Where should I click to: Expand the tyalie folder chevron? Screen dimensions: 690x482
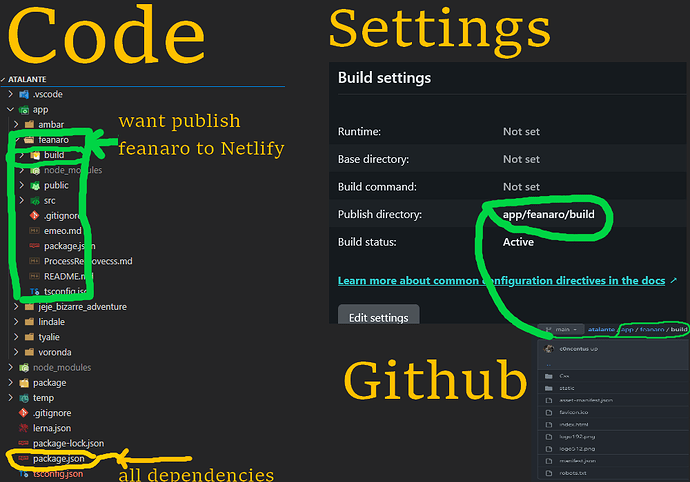pyautogui.click(x=16, y=337)
